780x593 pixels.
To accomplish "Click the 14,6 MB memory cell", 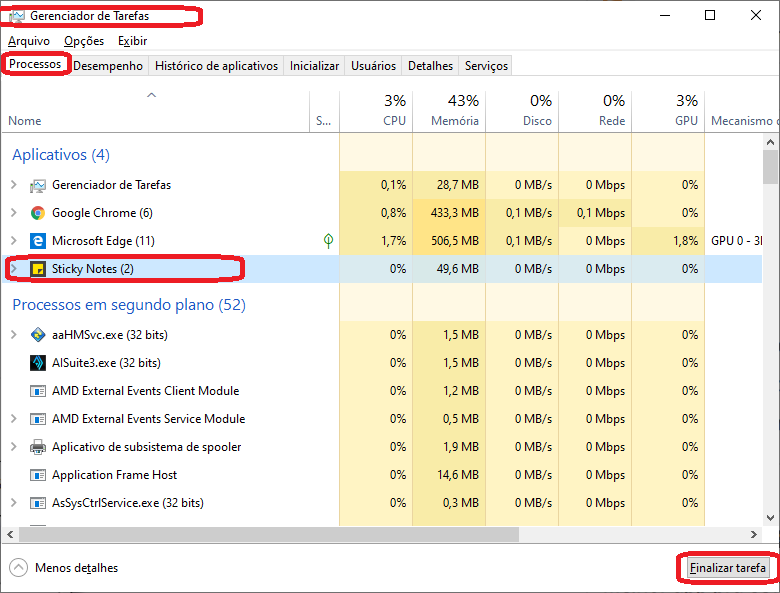I will [449, 475].
